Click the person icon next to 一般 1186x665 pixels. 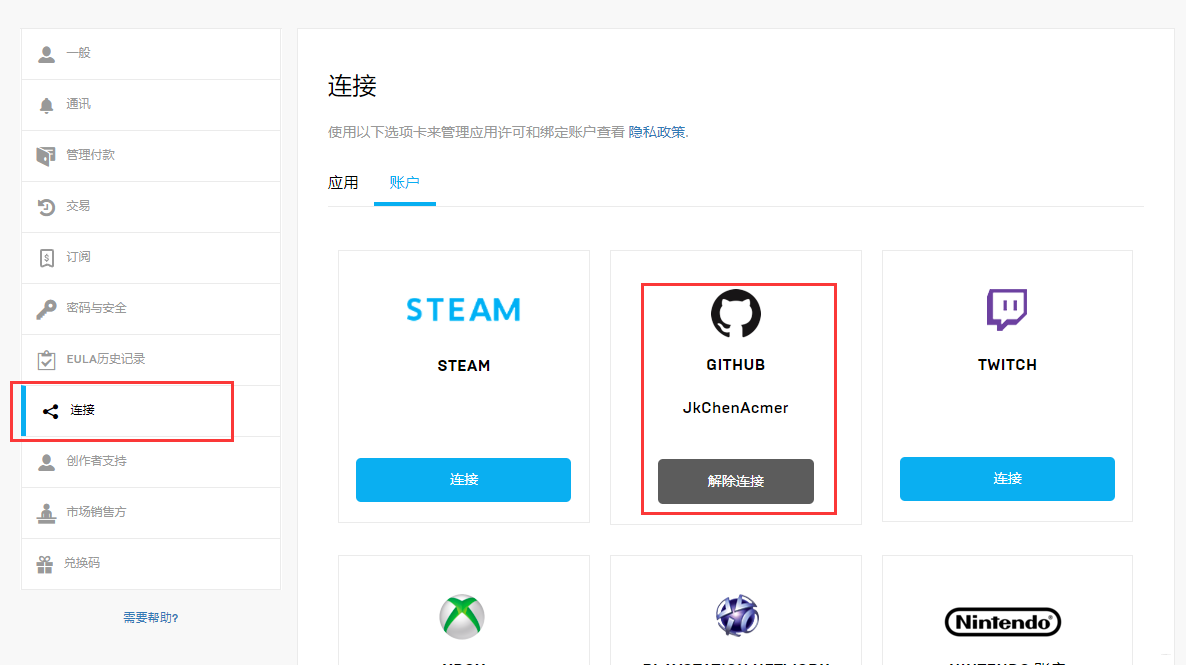tap(46, 54)
